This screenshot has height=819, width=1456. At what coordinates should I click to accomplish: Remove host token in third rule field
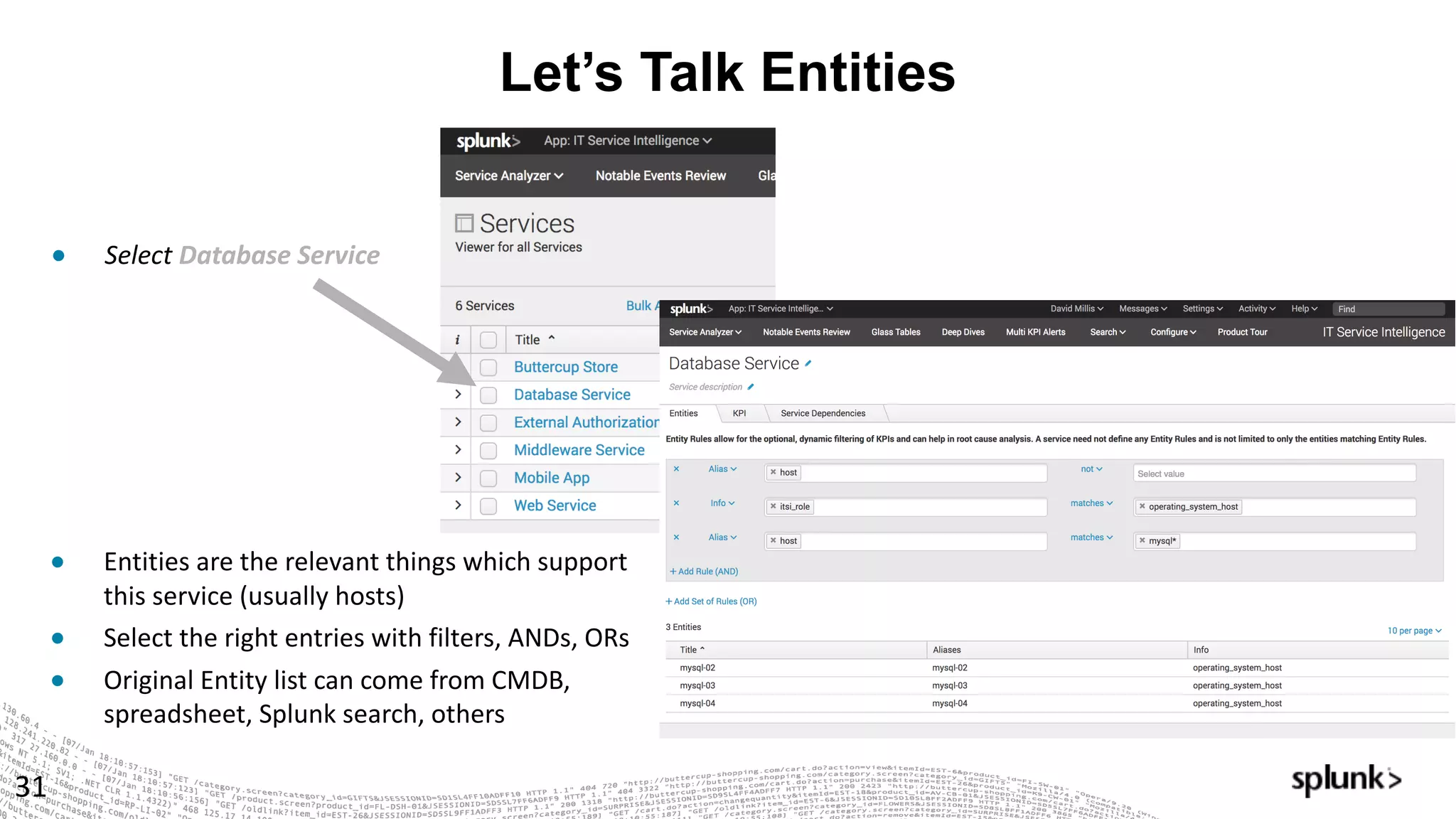point(773,540)
